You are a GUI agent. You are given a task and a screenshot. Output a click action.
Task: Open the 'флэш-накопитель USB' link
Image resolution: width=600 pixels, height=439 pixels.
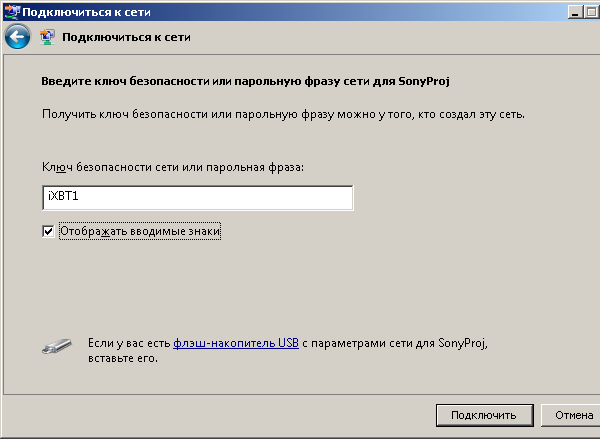235,342
